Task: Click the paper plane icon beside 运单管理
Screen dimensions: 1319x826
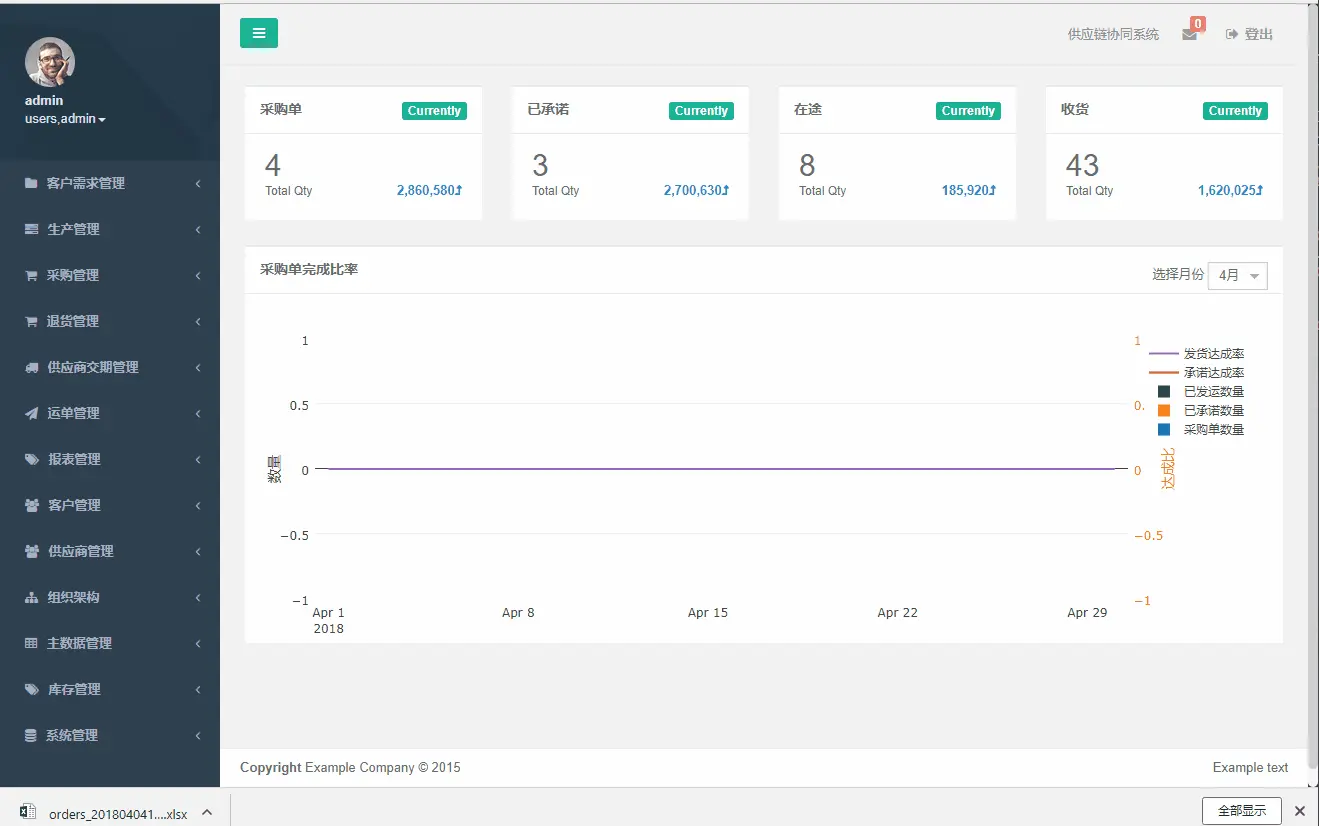Action: click(31, 413)
